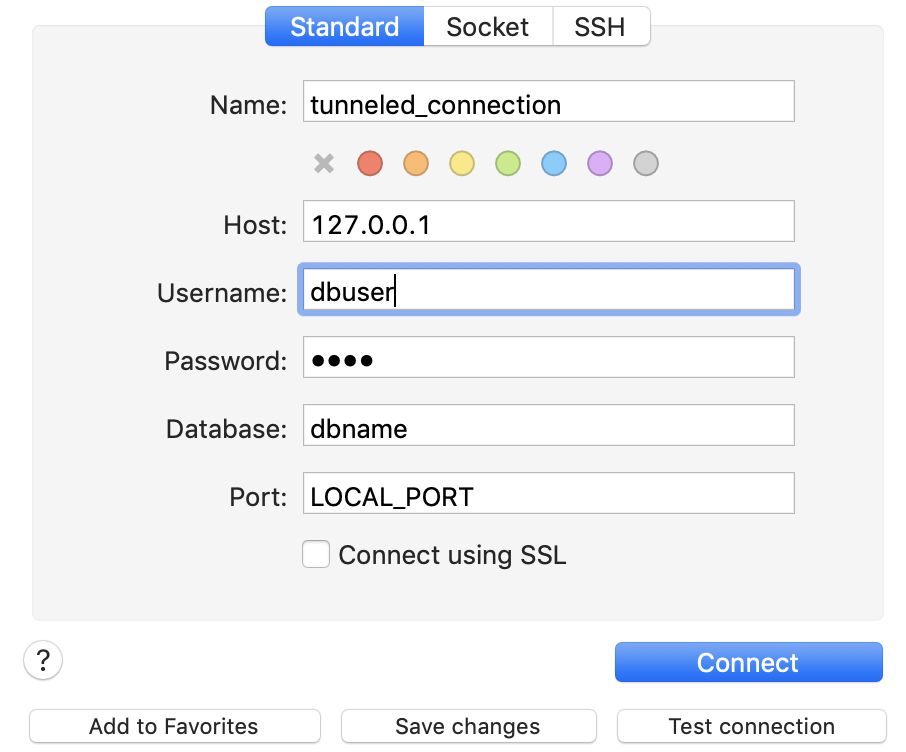Image resolution: width=906 pixels, height=752 pixels.
Task: Click Add to Favorites
Action: click(x=174, y=726)
